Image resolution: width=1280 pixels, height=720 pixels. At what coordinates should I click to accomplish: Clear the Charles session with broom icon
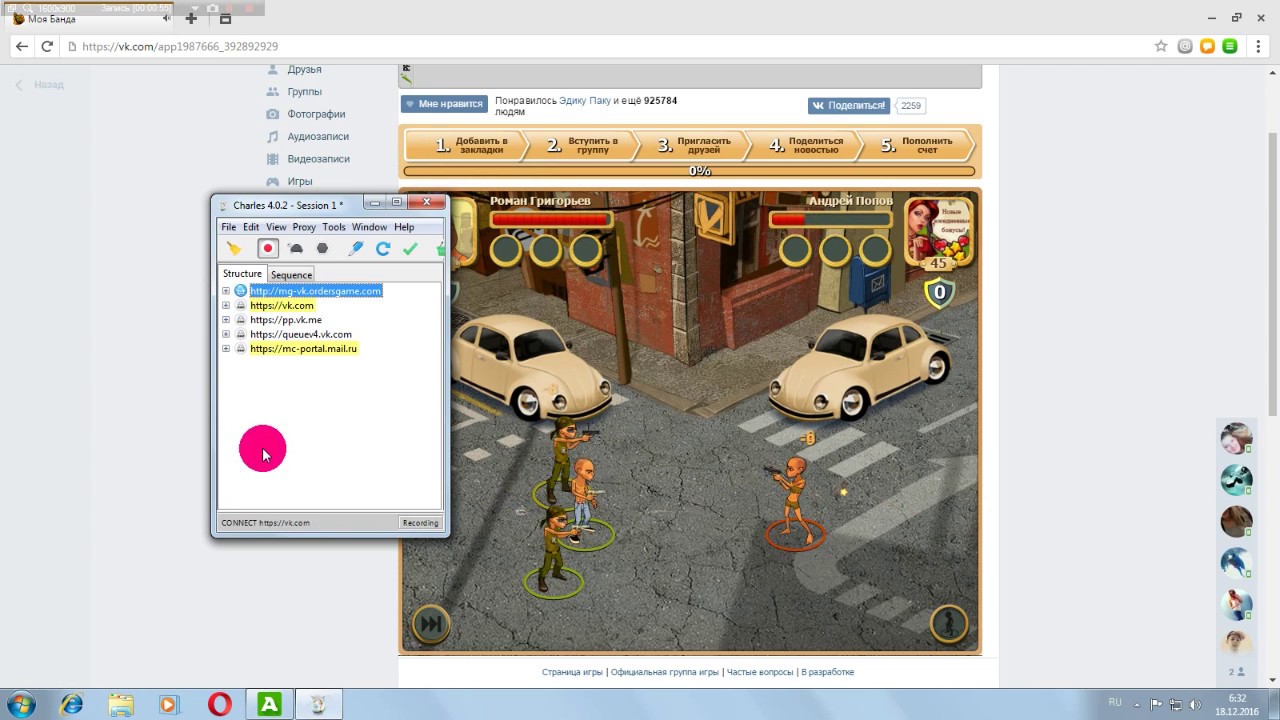click(x=234, y=249)
